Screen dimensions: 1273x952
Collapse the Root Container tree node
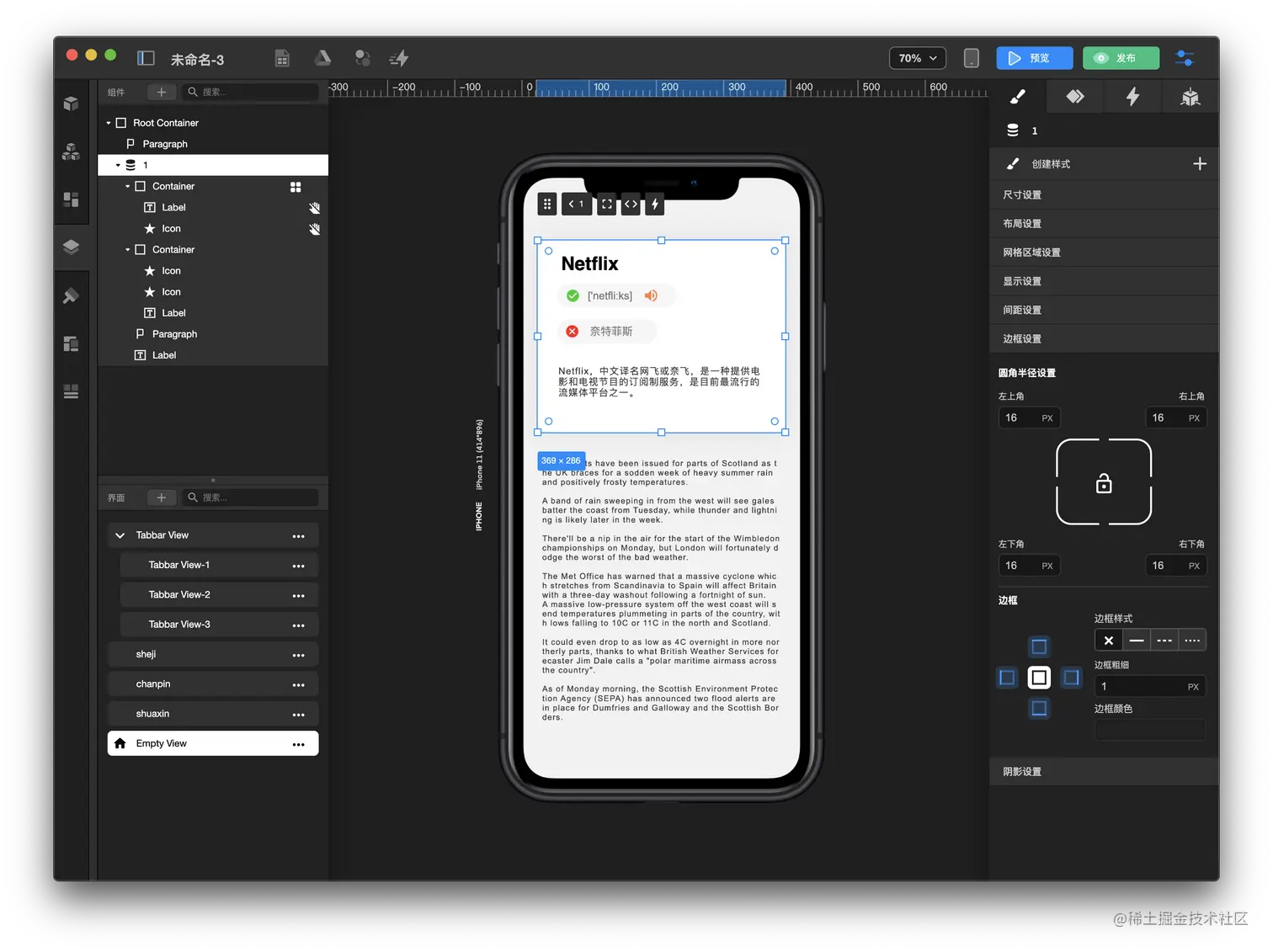(109, 123)
